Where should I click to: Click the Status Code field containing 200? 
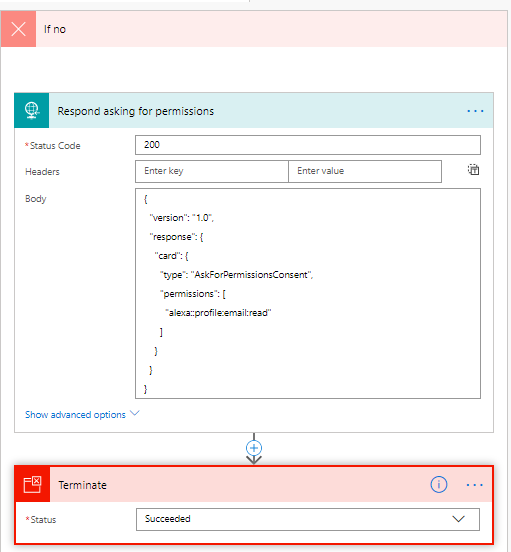tap(308, 145)
